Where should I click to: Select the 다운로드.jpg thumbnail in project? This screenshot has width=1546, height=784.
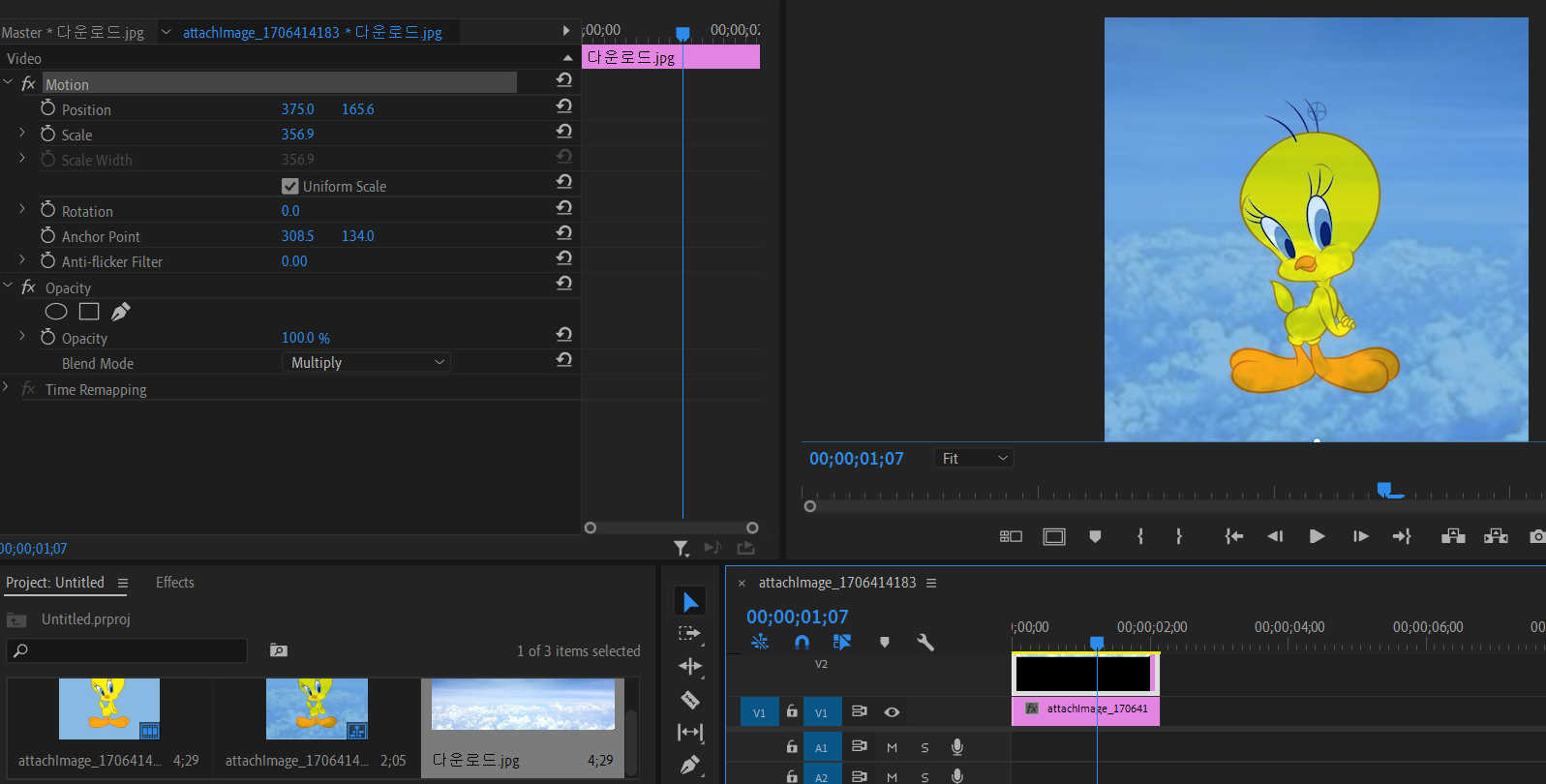(523, 704)
